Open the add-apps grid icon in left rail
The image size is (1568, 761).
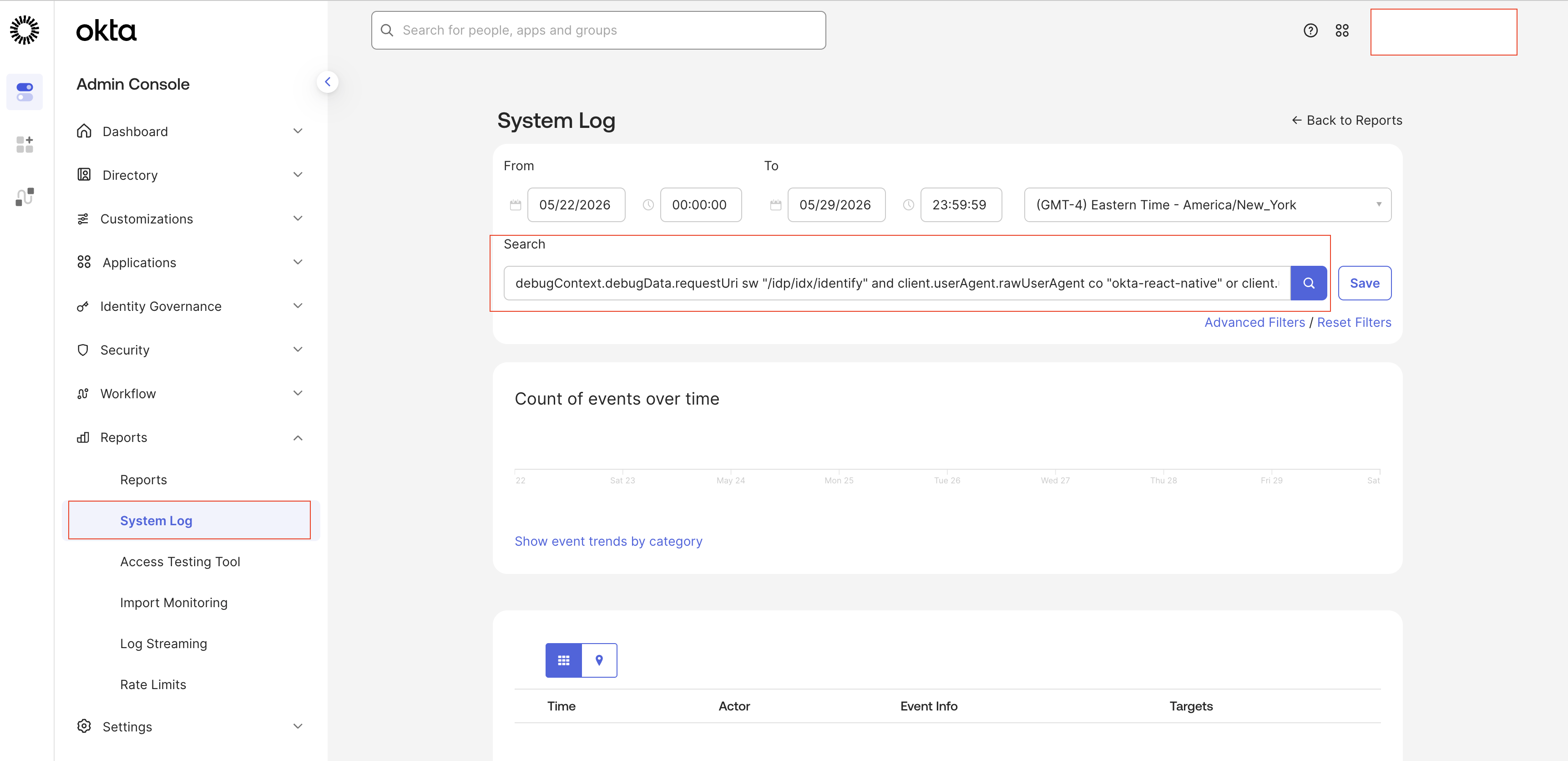click(x=25, y=144)
